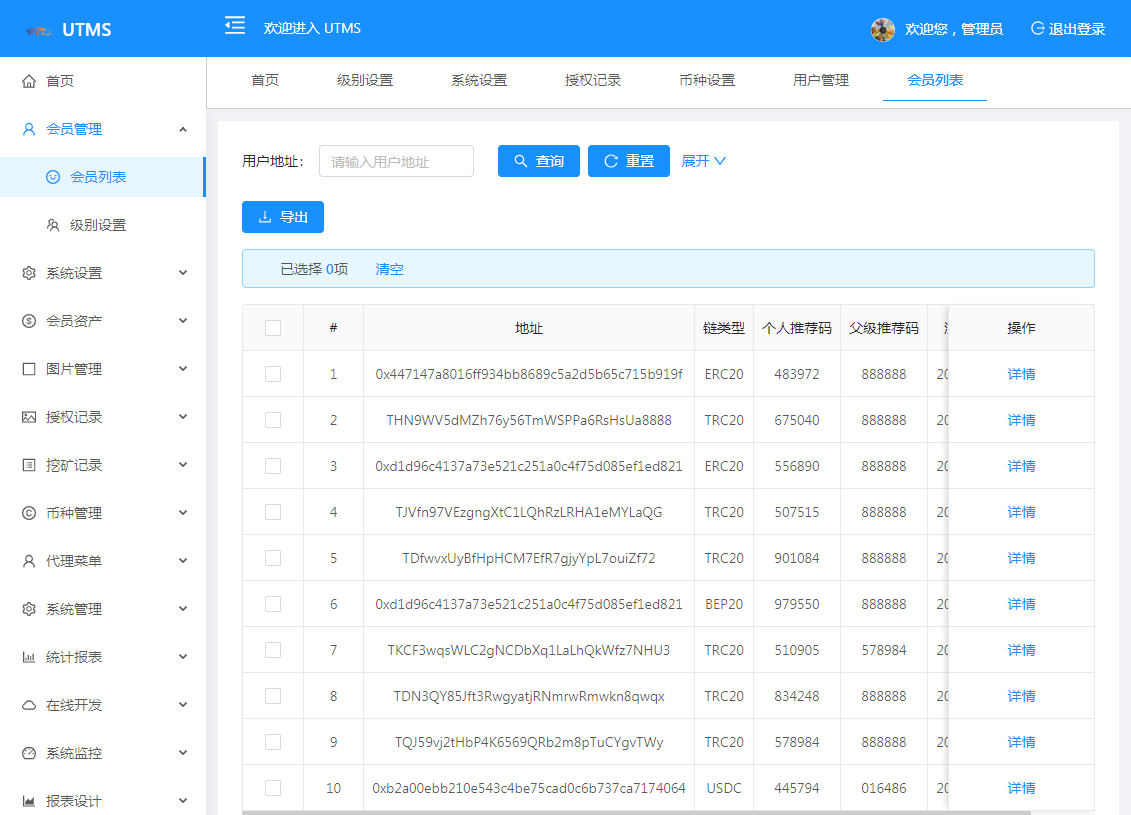Click address cell TJVfn97VEzgngXtC1LQhRzLRHA1eMYLaQG

pyautogui.click(x=529, y=512)
